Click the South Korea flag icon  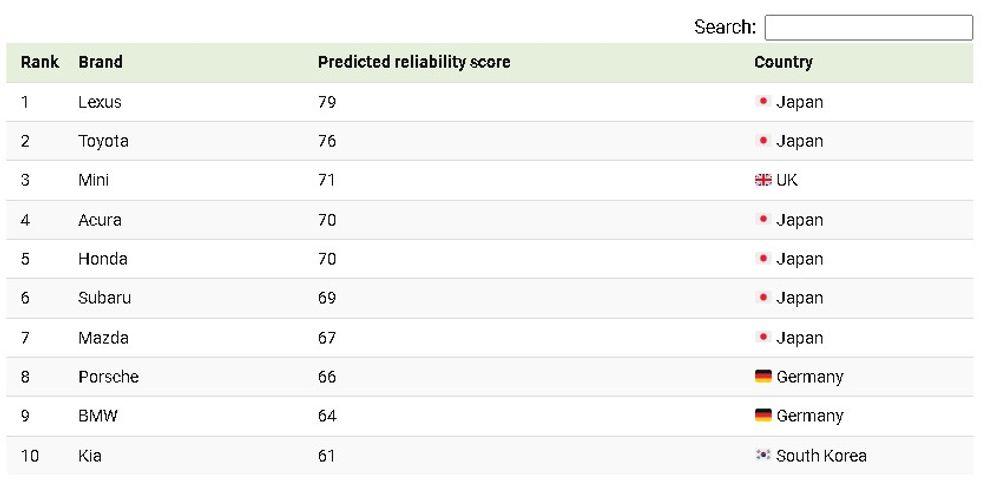coord(763,455)
